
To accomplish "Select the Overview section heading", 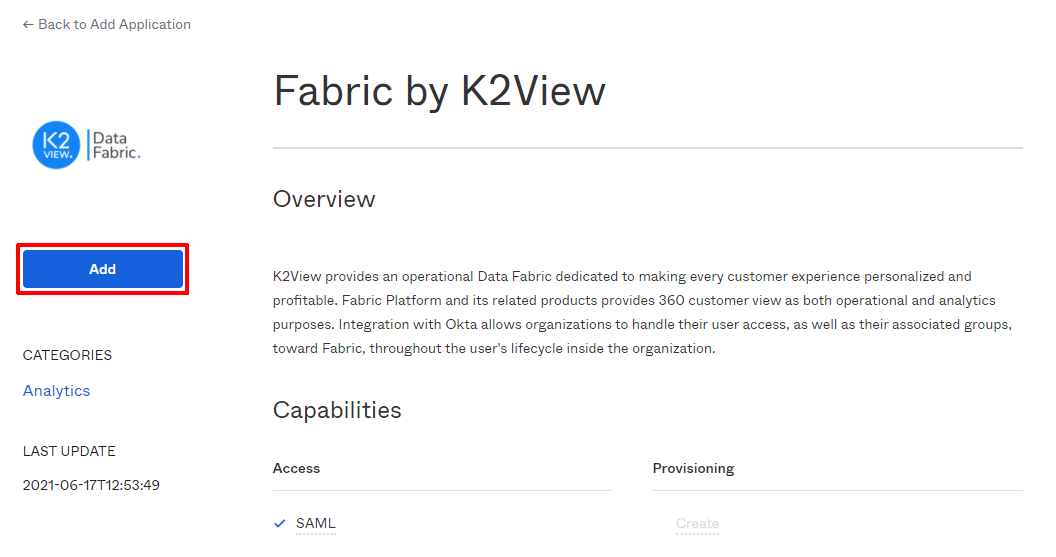I will (x=324, y=199).
